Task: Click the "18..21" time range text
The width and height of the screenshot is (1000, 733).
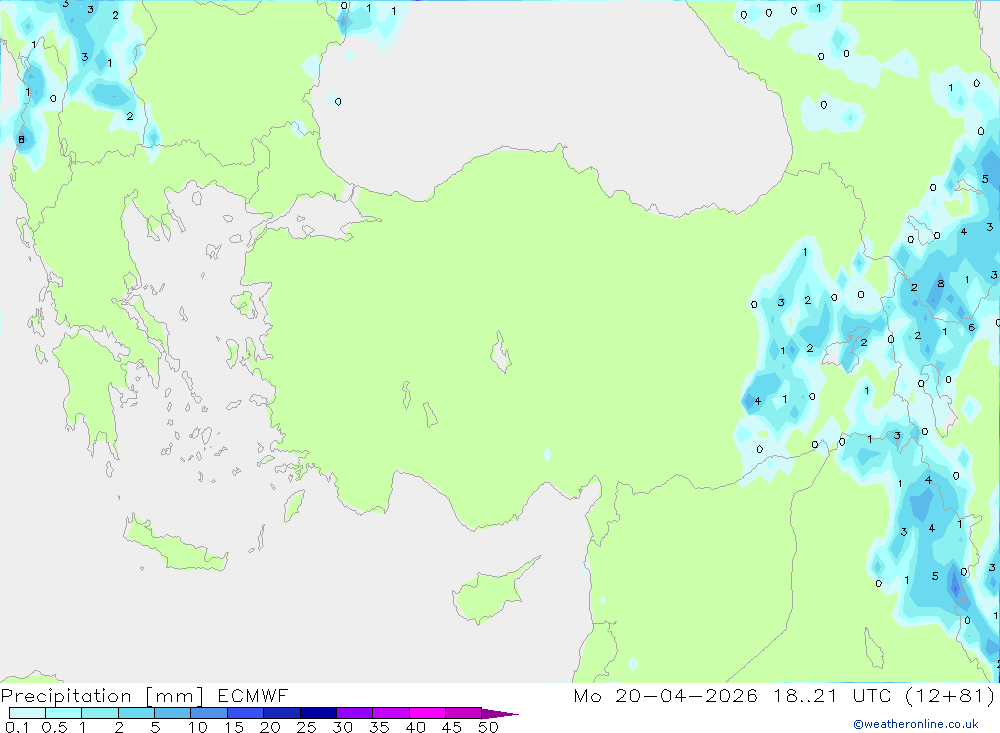Action: click(805, 695)
